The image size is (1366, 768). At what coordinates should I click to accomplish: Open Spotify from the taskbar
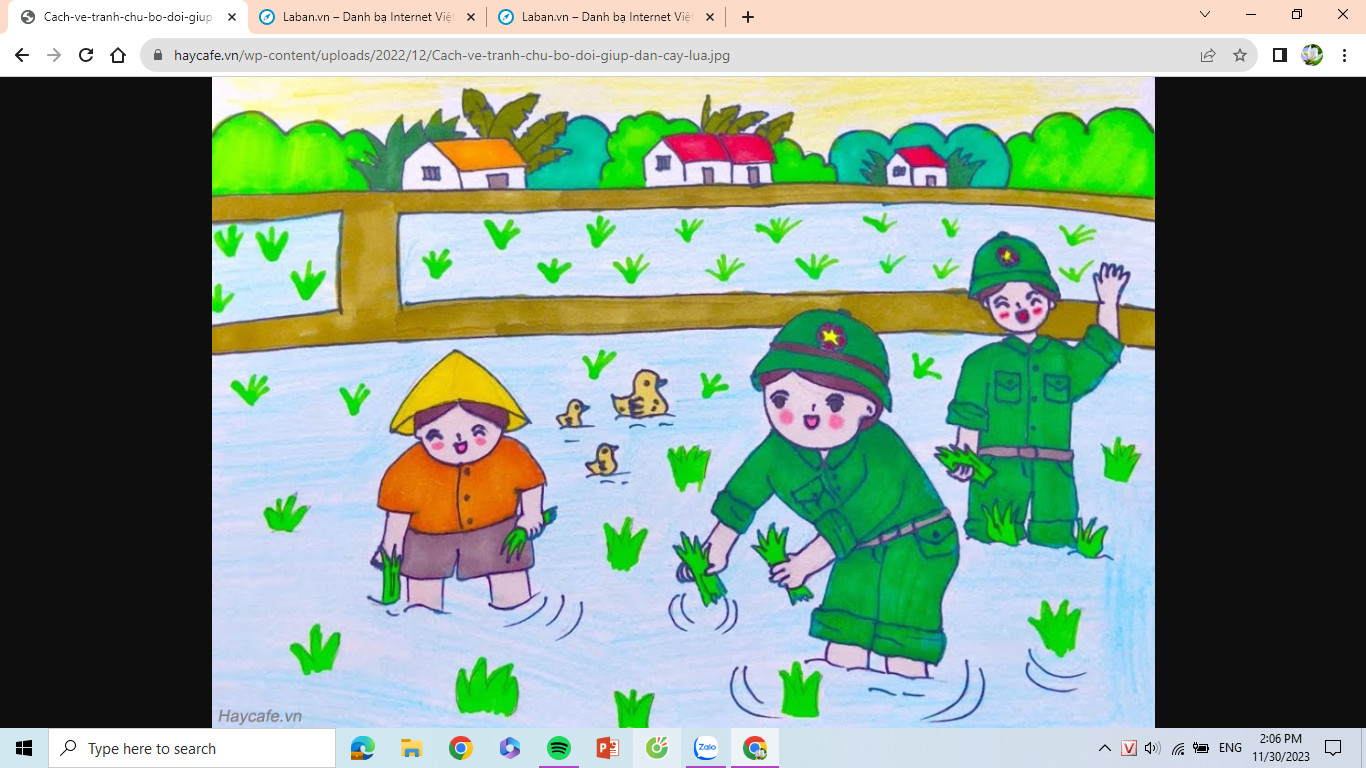pos(559,748)
